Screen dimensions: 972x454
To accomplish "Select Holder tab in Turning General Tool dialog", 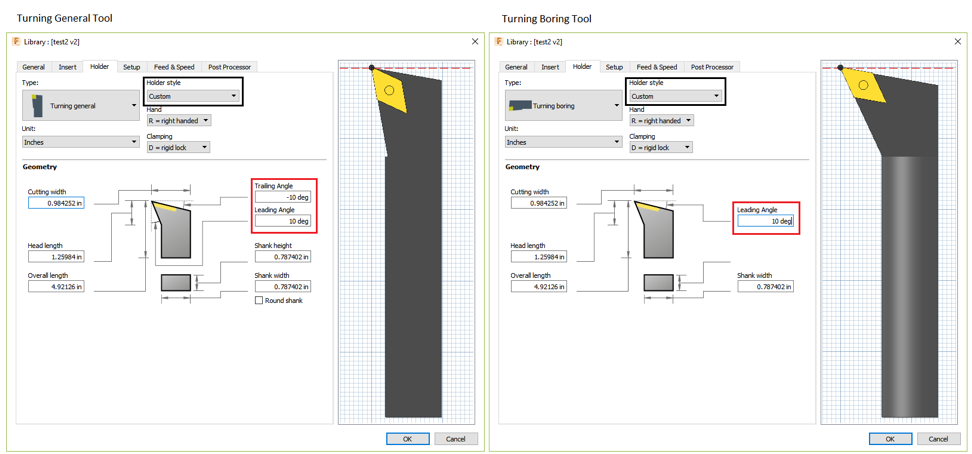I will coord(100,66).
